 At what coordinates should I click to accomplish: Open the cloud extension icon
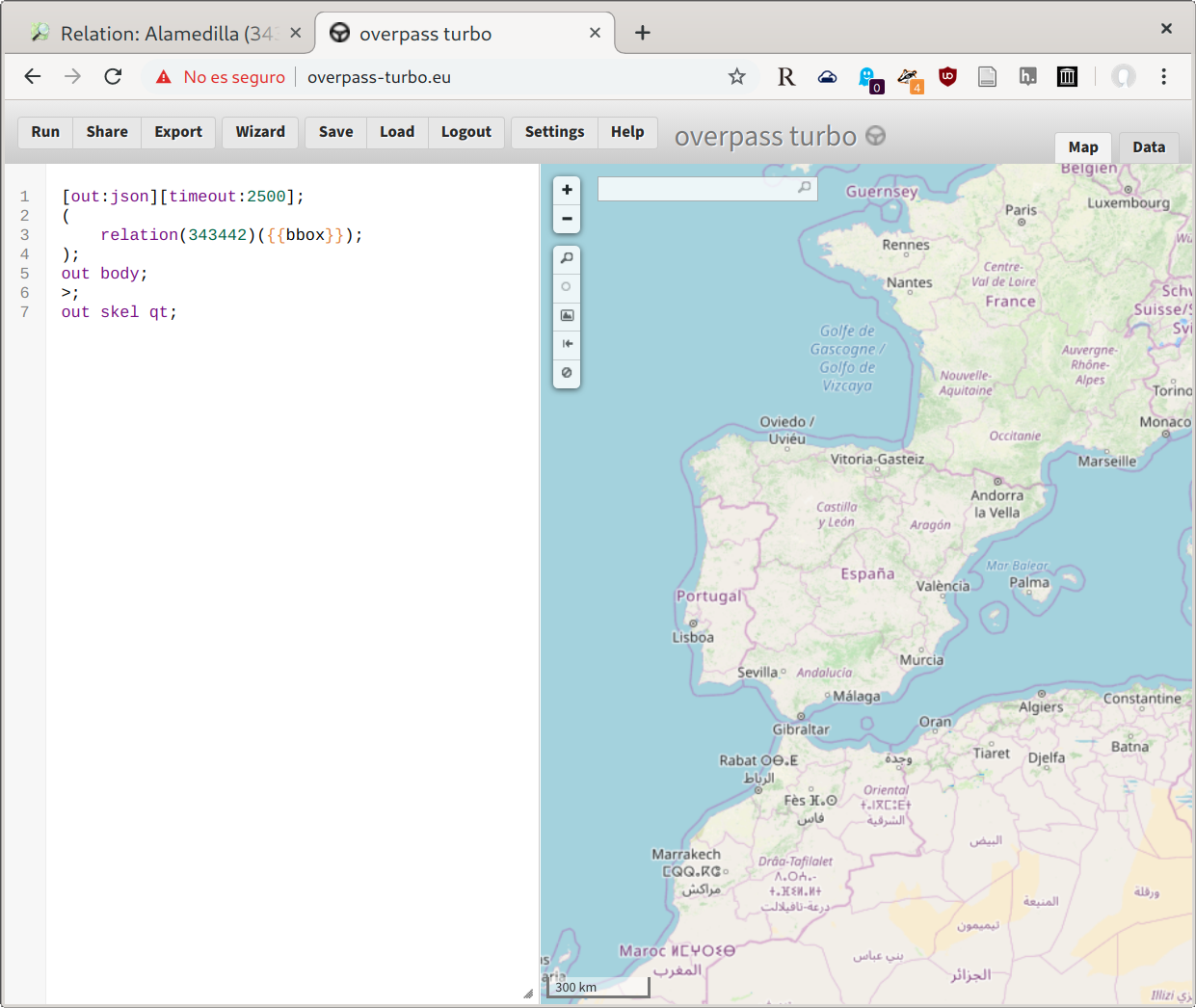[827, 77]
